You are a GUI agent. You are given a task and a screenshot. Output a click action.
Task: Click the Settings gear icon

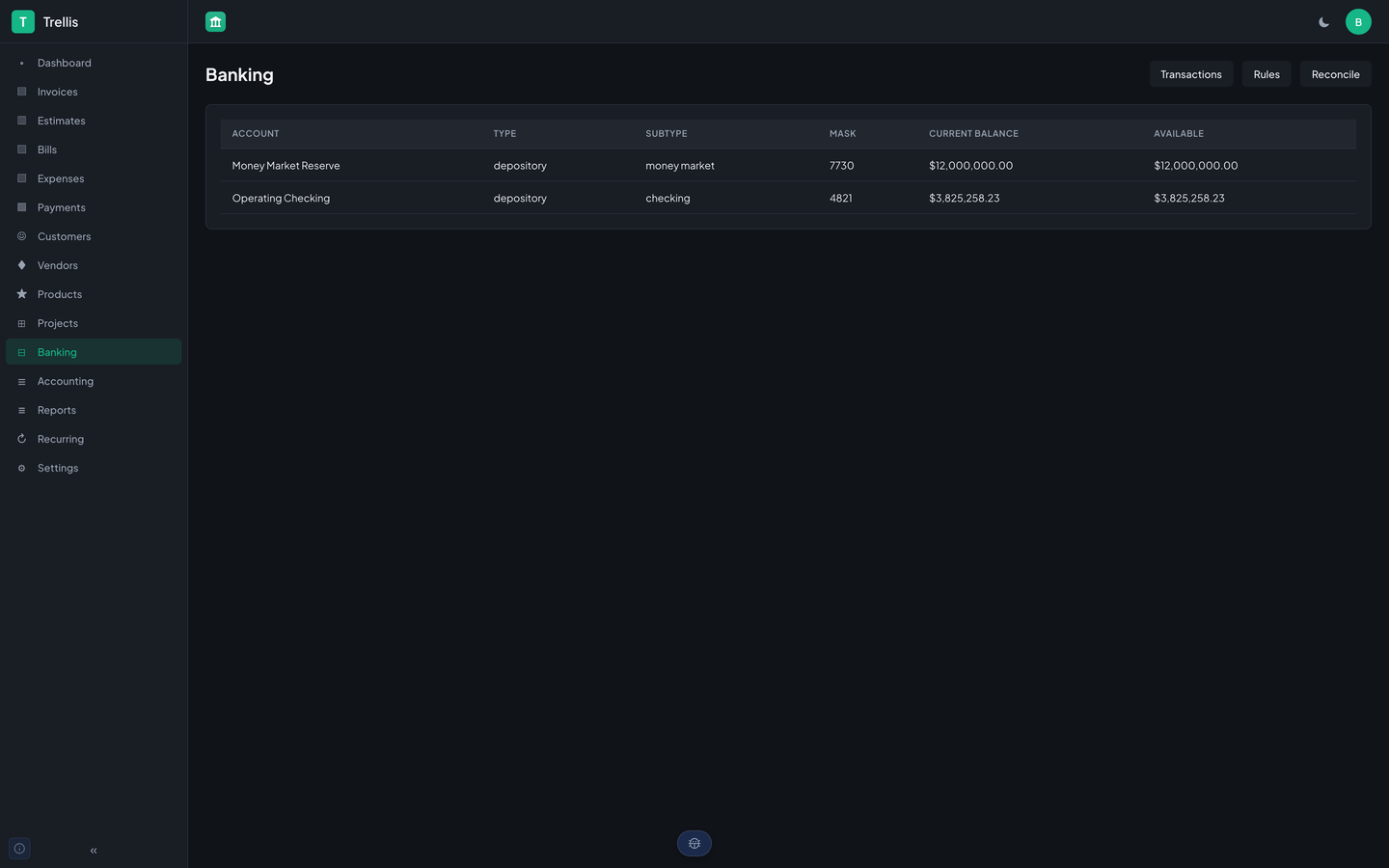(21, 468)
